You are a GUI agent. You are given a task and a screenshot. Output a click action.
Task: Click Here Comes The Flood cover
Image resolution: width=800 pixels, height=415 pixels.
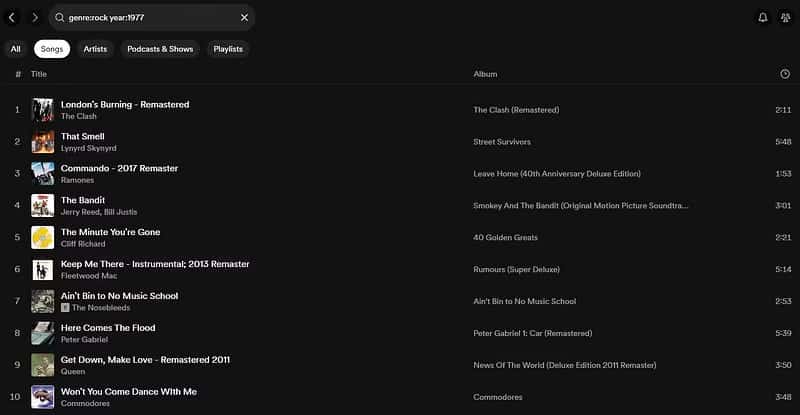[x=42, y=333]
